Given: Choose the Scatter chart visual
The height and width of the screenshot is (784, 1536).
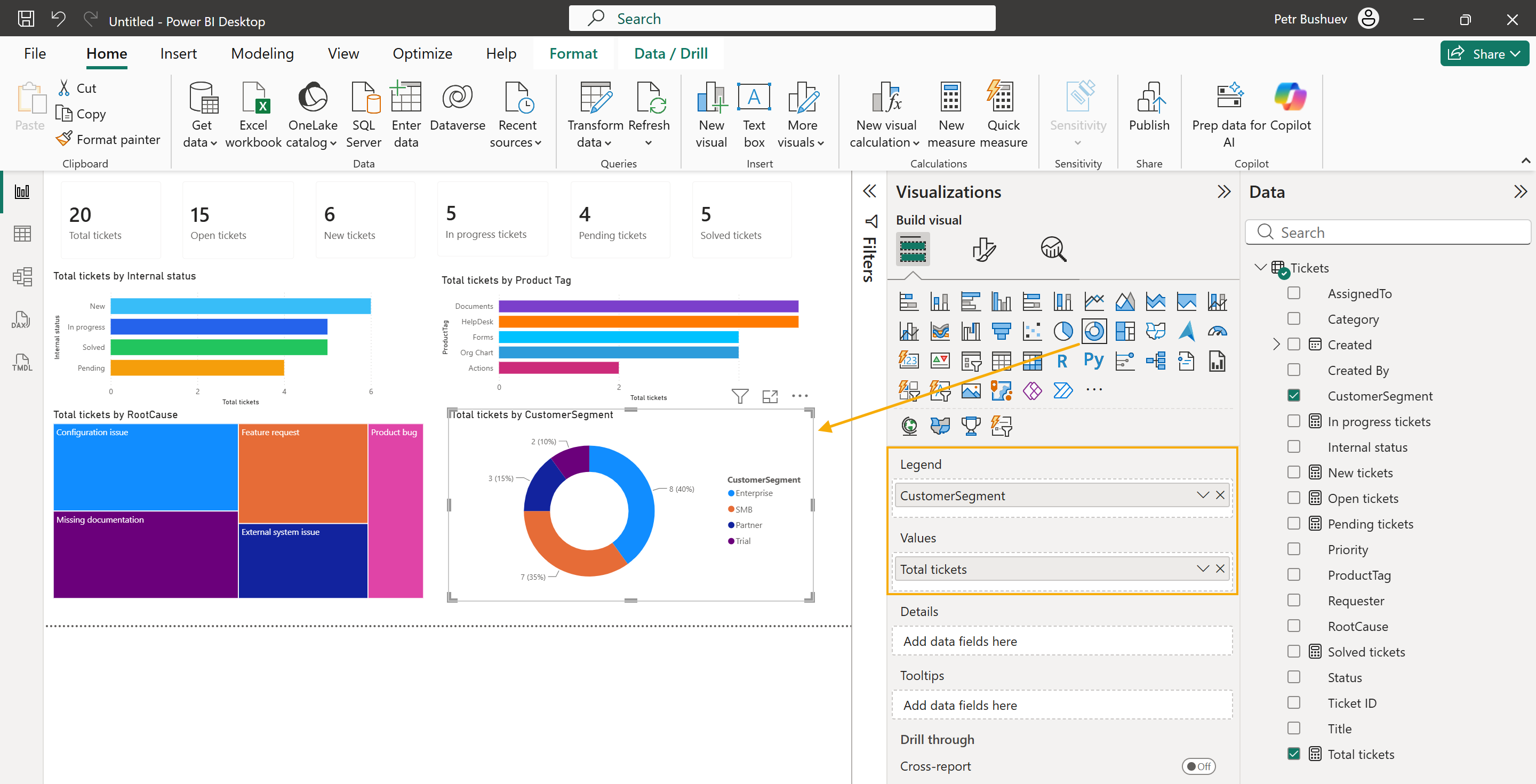Looking at the screenshot, I should (x=1031, y=331).
